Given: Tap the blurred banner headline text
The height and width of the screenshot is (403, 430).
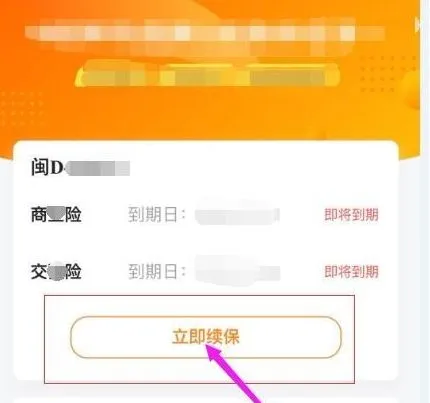Looking at the screenshot, I should click(205, 33).
